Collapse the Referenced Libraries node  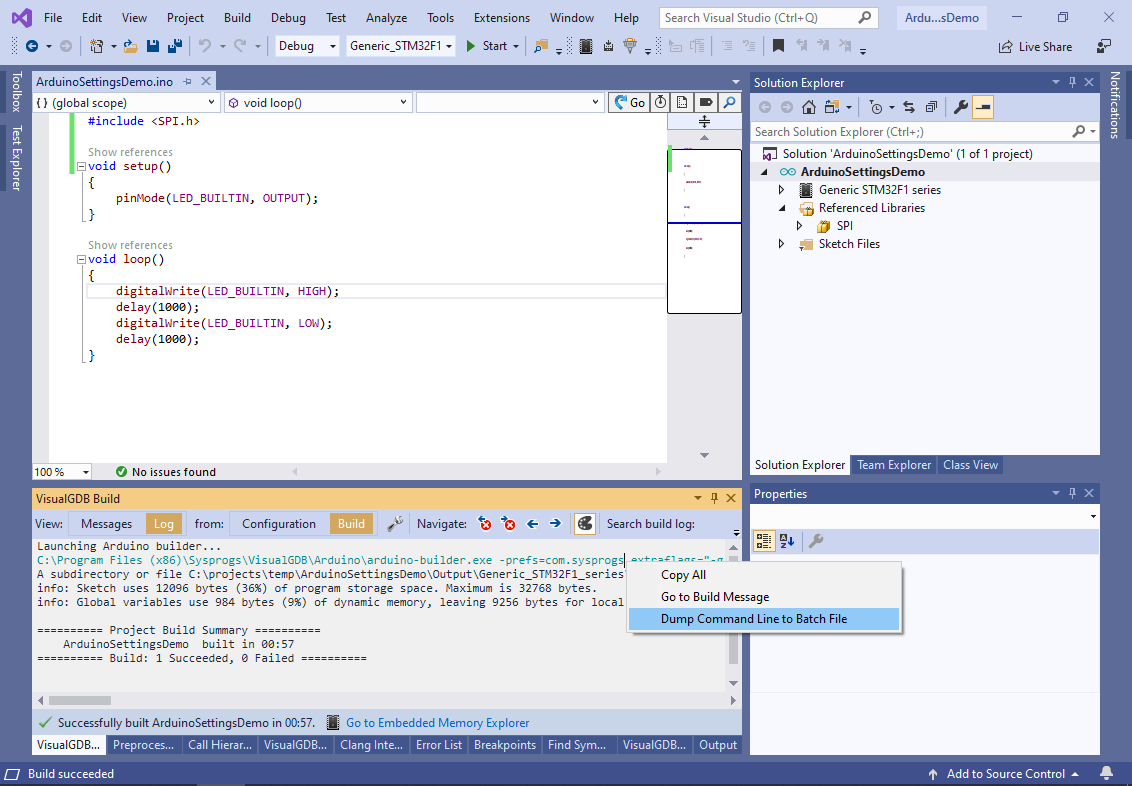(x=781, y=208)
